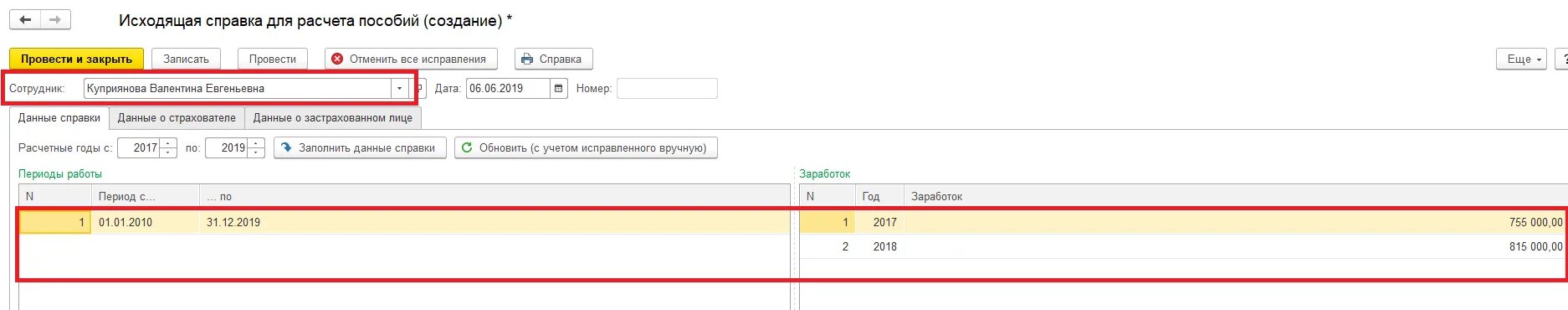Image resolution: width=1568 pixels, height=310 pixels.
Task: Switch to Данные справки tab
Action: [x=59, y=118]
